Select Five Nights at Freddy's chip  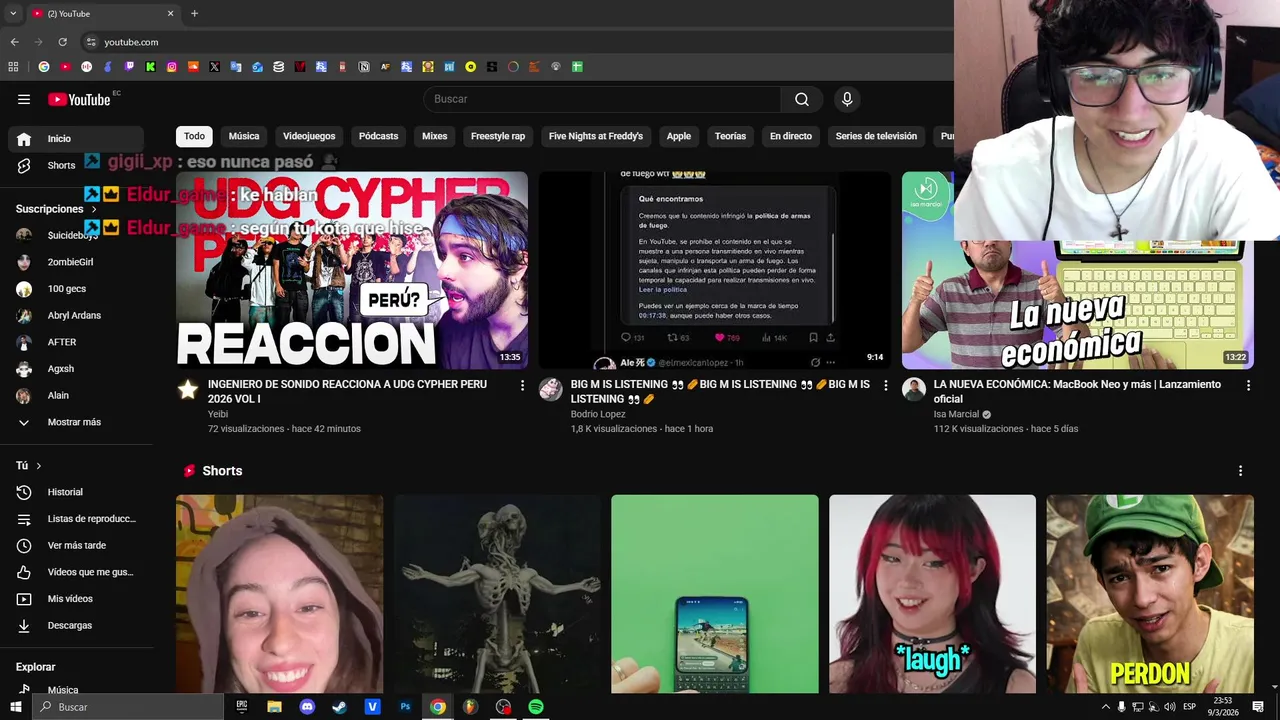pyautogui.click(x=596, y=136)
